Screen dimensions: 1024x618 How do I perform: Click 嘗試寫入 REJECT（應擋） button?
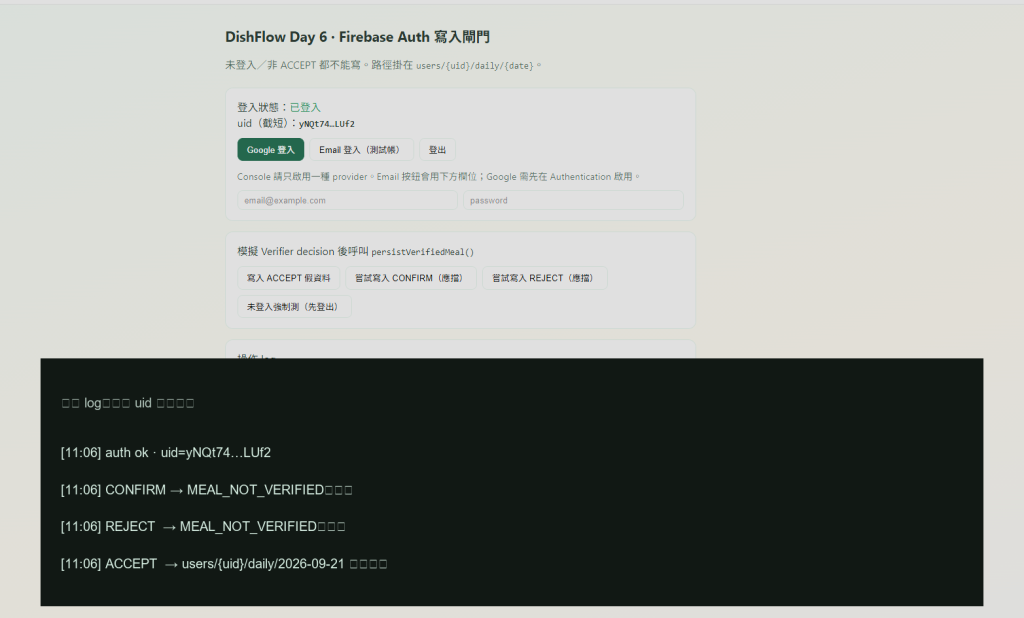pos(545,278)
